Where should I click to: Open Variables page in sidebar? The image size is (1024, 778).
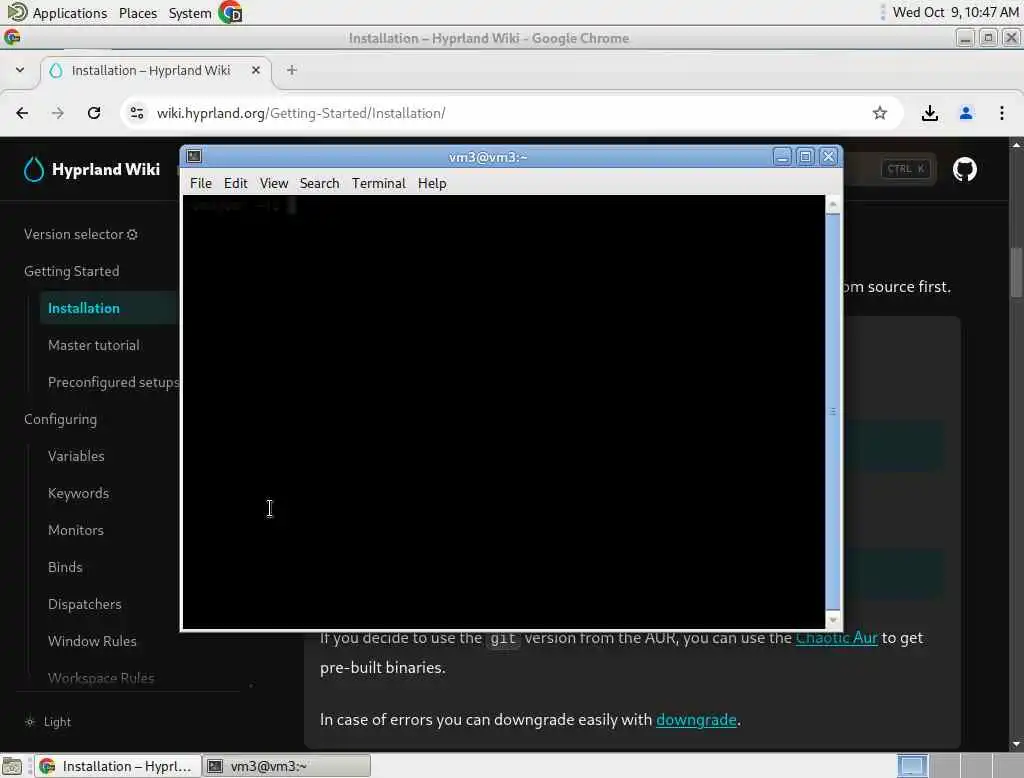click(76, 456)
